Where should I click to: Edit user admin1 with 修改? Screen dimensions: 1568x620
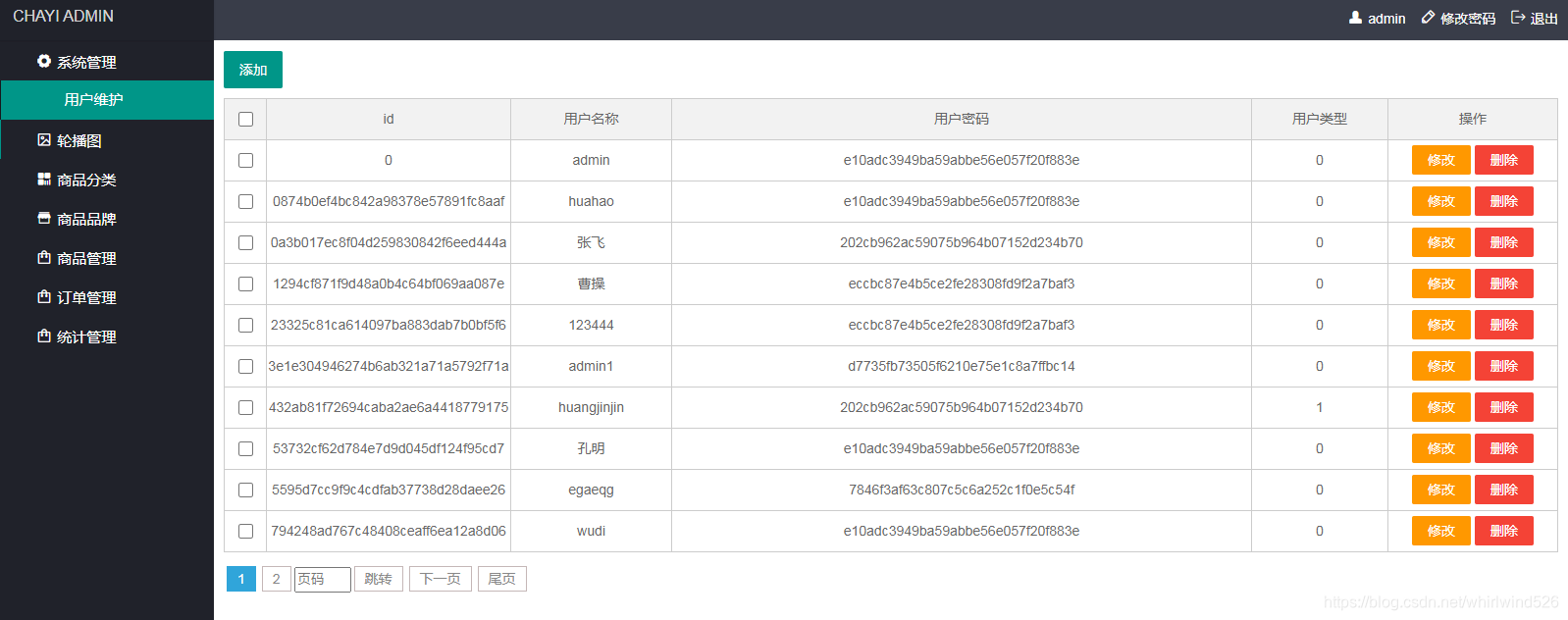point(1441,366)
